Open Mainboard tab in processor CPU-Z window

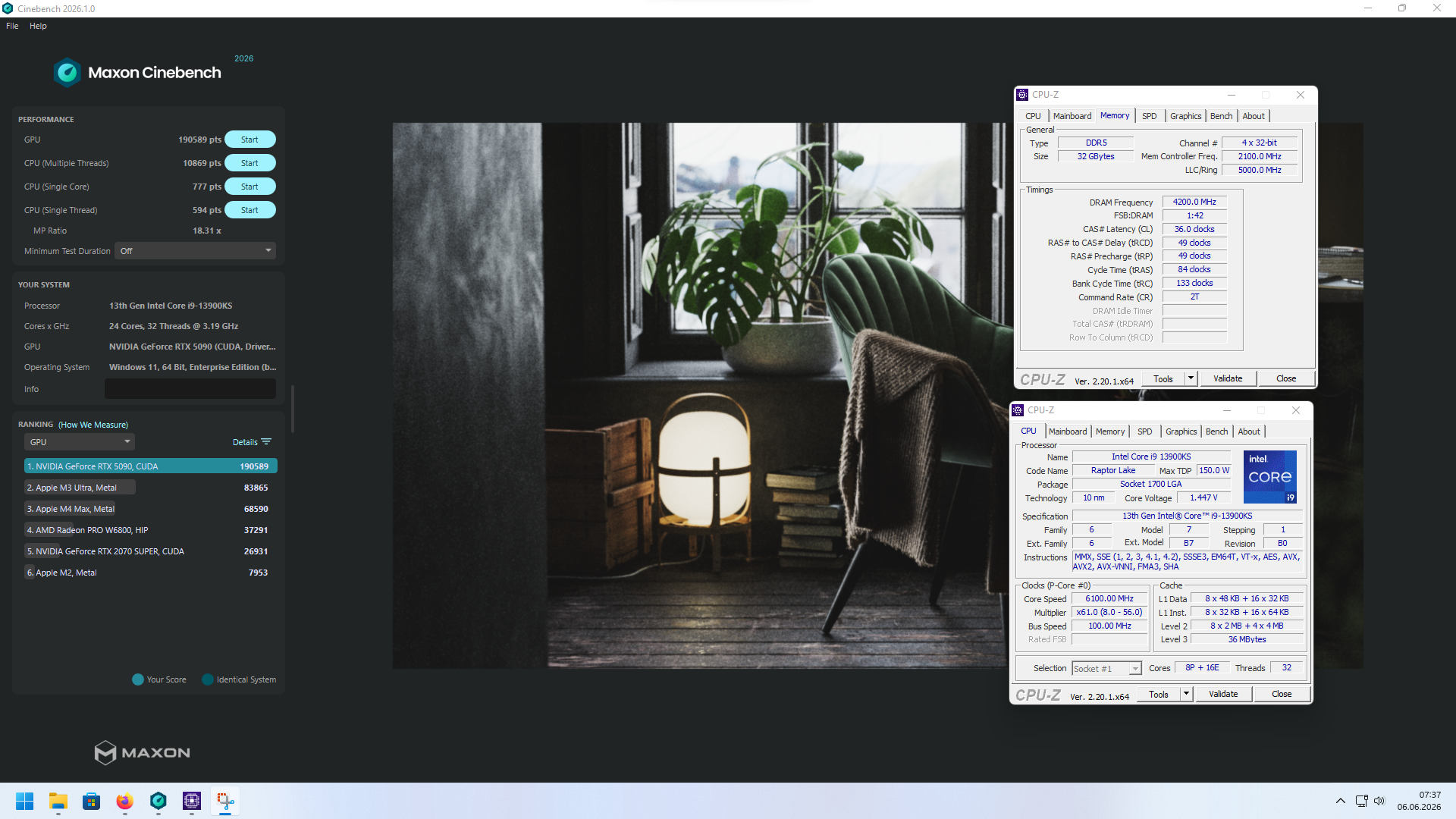[1068, 431]
